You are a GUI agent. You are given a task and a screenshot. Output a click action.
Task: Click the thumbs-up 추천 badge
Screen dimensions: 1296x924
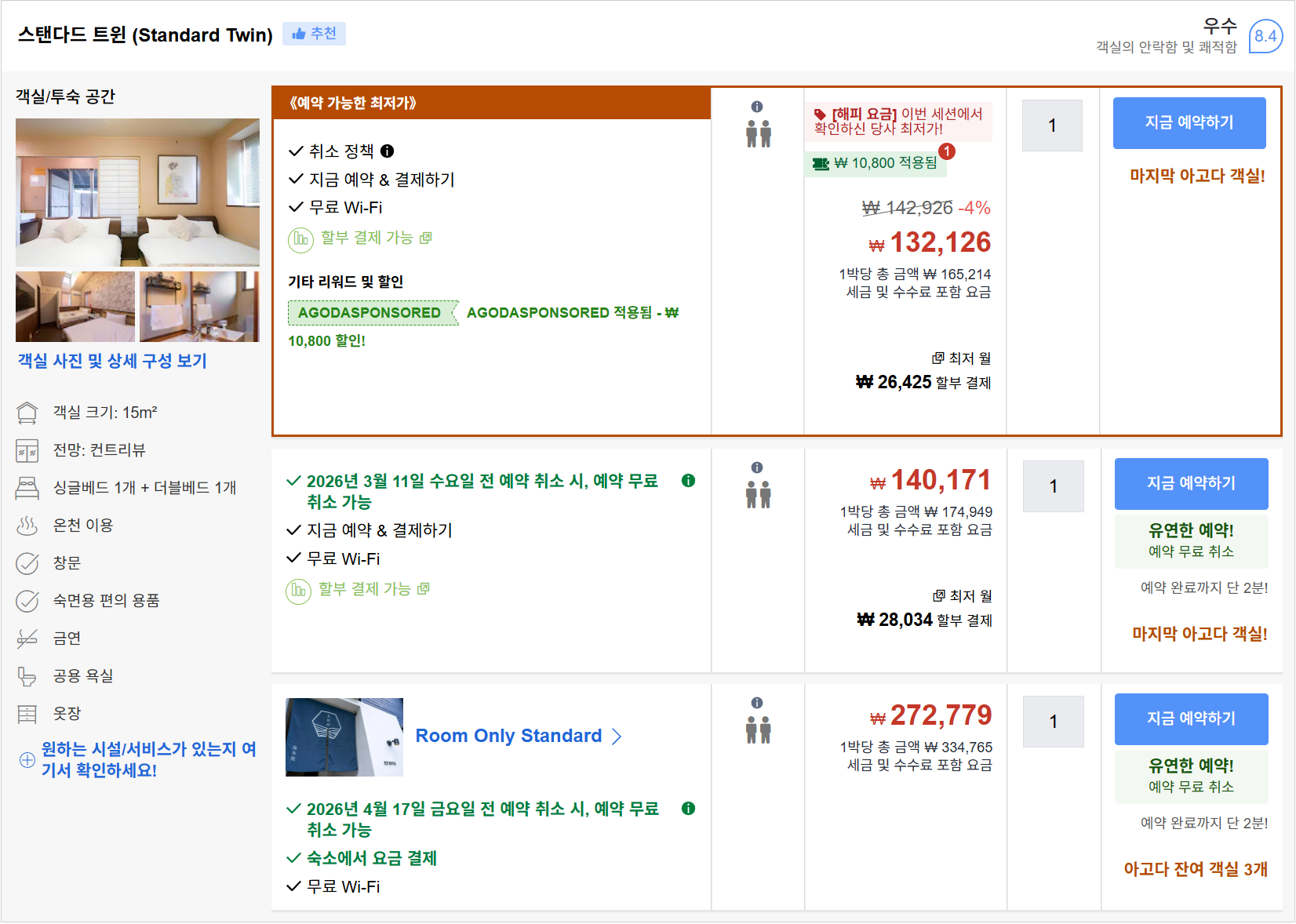pyautogui.click(x=314, y=34)
